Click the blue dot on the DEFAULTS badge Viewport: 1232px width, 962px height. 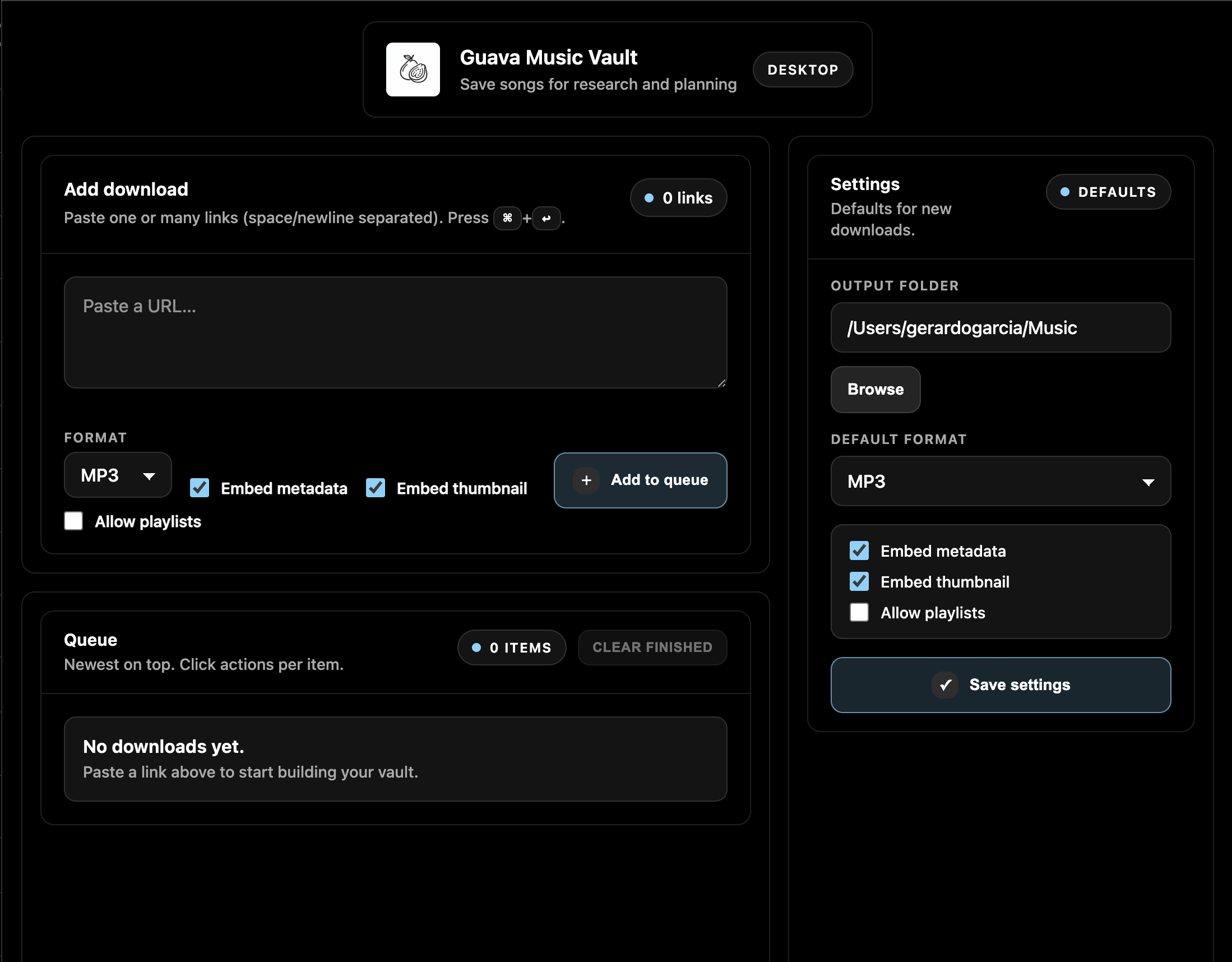(x=1065, y=192)
